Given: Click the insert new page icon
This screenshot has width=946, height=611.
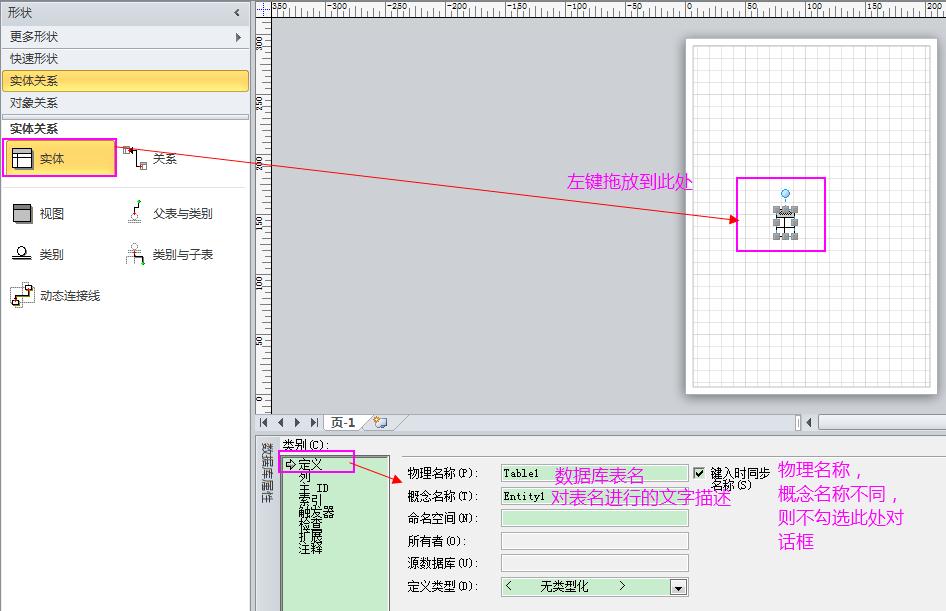Looking at the screenshot, I should point(380,423).
